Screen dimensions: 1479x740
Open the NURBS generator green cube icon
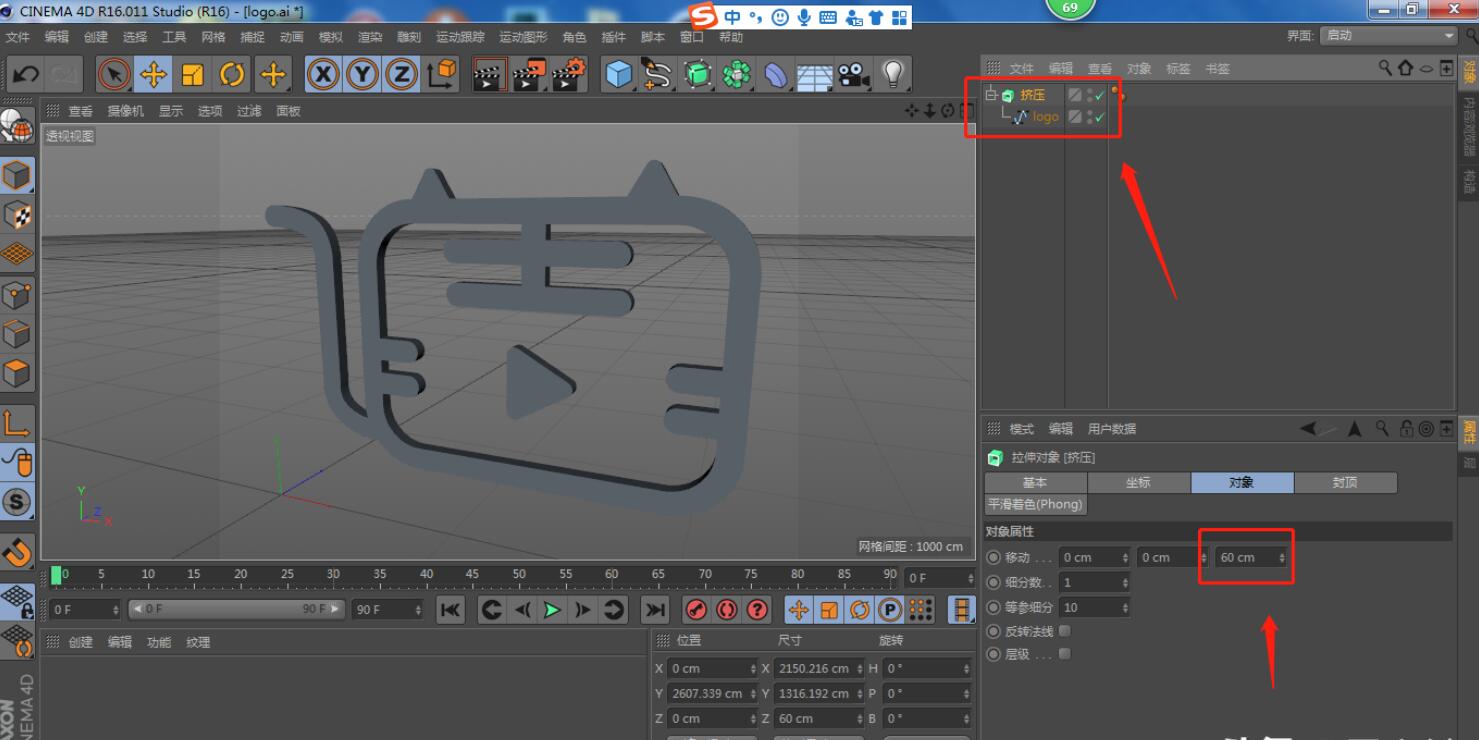pyautogui.click(x=697, y=74)
